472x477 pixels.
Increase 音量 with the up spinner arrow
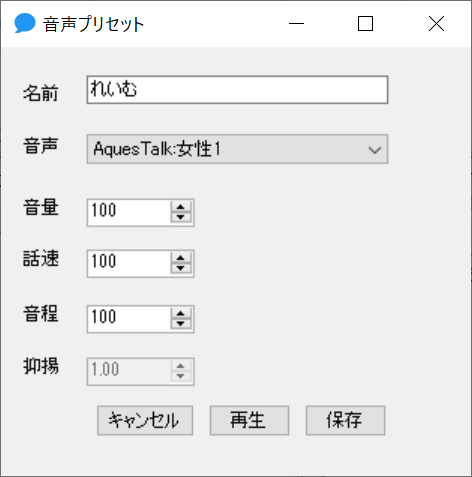(181, 207)
